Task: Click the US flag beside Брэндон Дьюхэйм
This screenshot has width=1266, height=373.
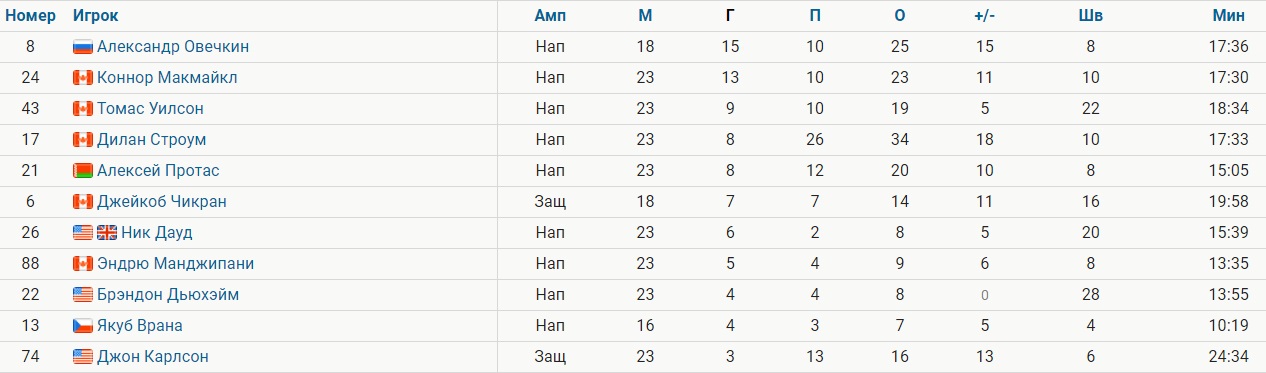Action: click(83, 295)
